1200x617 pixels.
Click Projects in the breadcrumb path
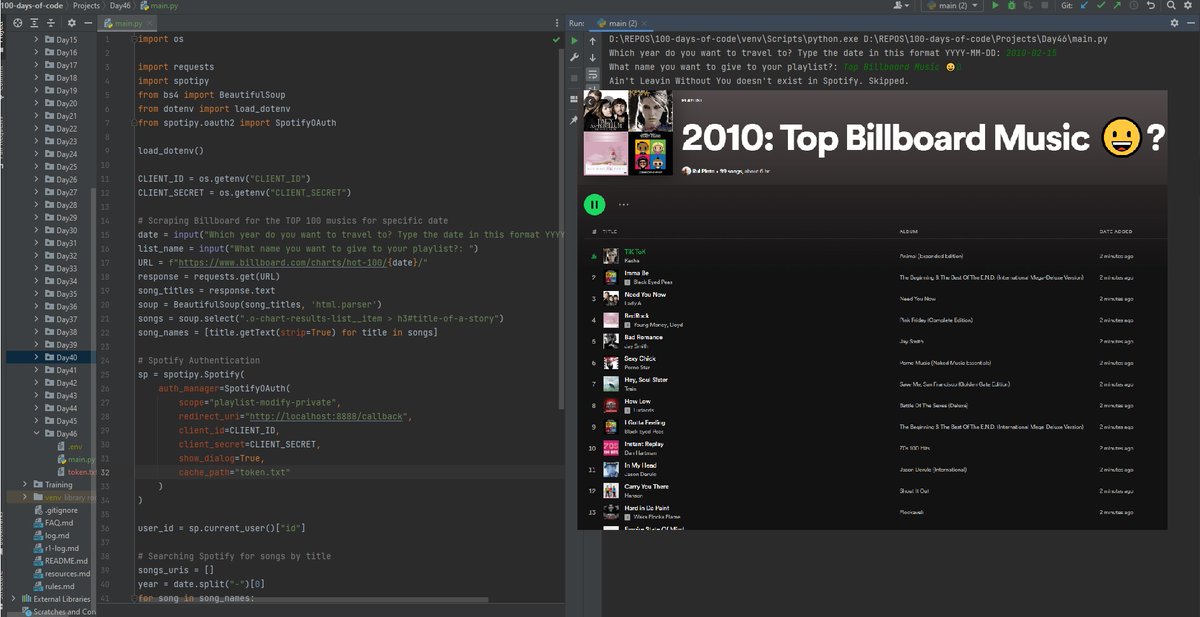[88, 6]
